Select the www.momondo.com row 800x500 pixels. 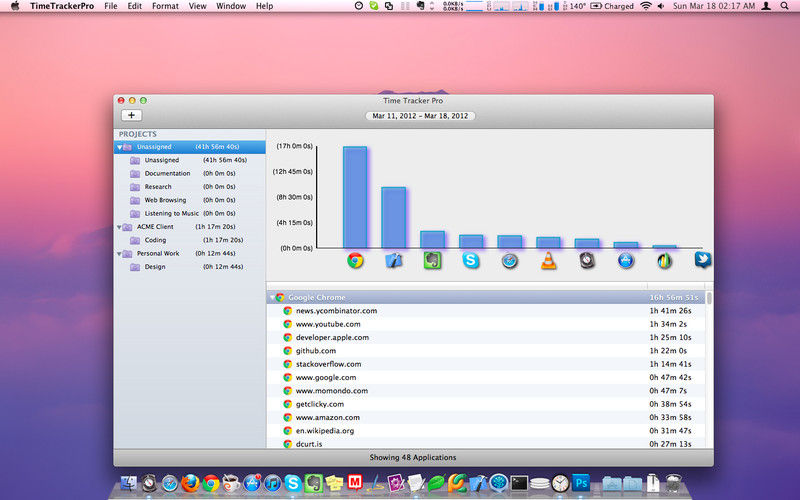point(486,390)
